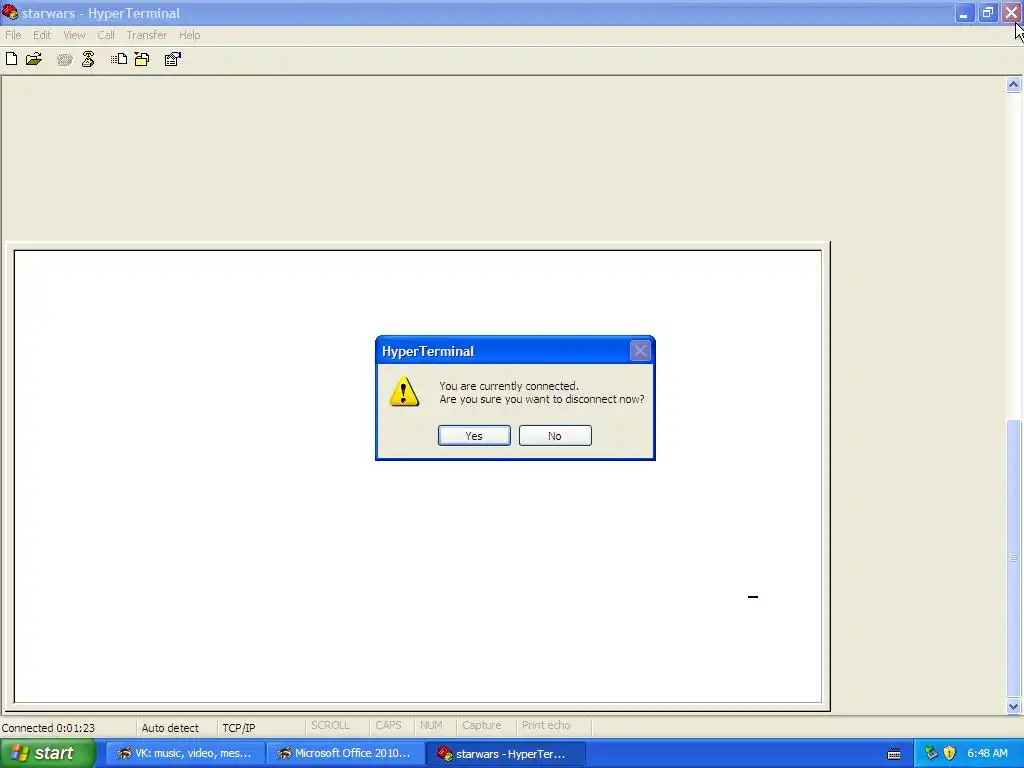Open the Help menu
Image resolution: width=1024 pixels, height=768 pixels.
(189, 35)
